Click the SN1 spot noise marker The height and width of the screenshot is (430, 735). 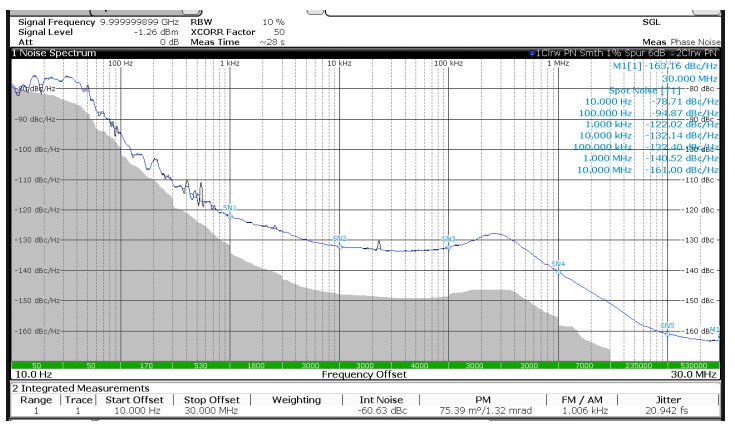[x=230, y=212]
